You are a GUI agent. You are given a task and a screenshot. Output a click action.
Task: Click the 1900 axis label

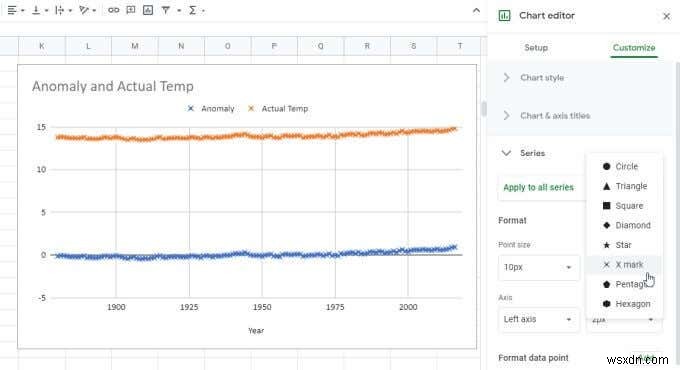coord(116,307)
